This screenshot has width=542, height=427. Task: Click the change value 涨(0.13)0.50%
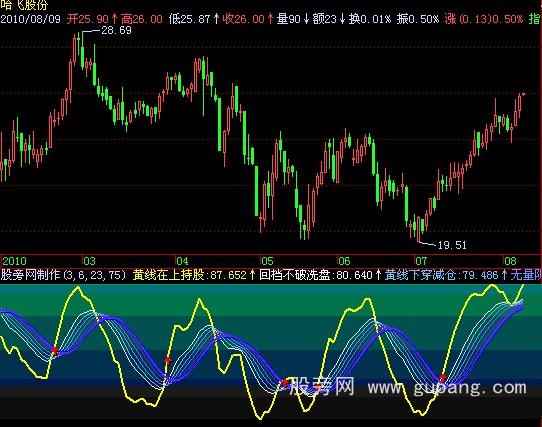pyautogui.click(x=484, y=19)
